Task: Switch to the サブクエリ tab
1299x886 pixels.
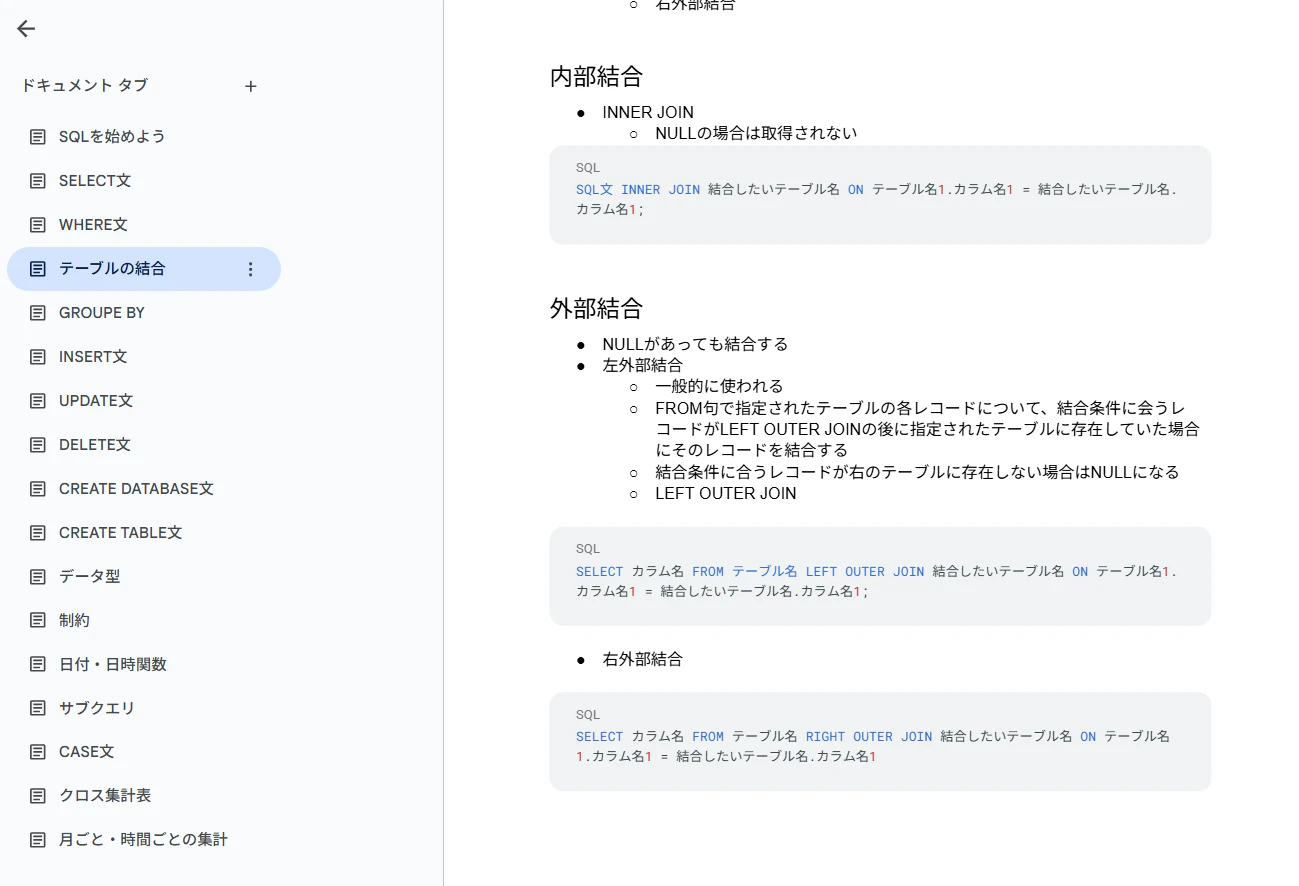Action: pyautogui.click(x=144, y=708)
